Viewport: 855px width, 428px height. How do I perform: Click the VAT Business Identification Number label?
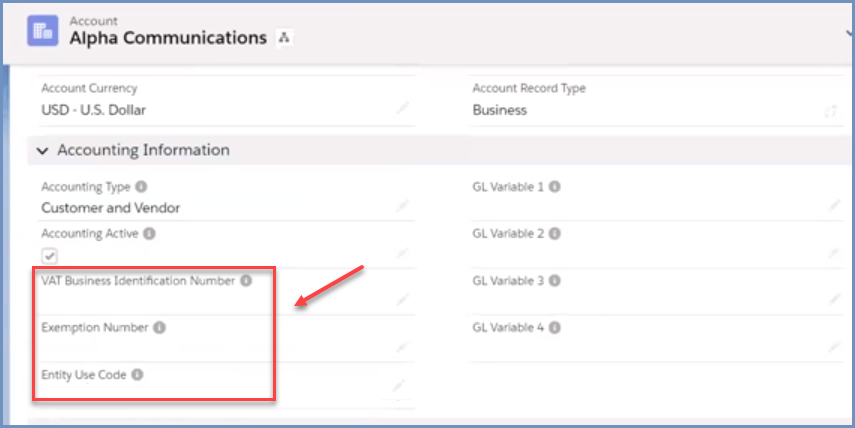point(139,281)
